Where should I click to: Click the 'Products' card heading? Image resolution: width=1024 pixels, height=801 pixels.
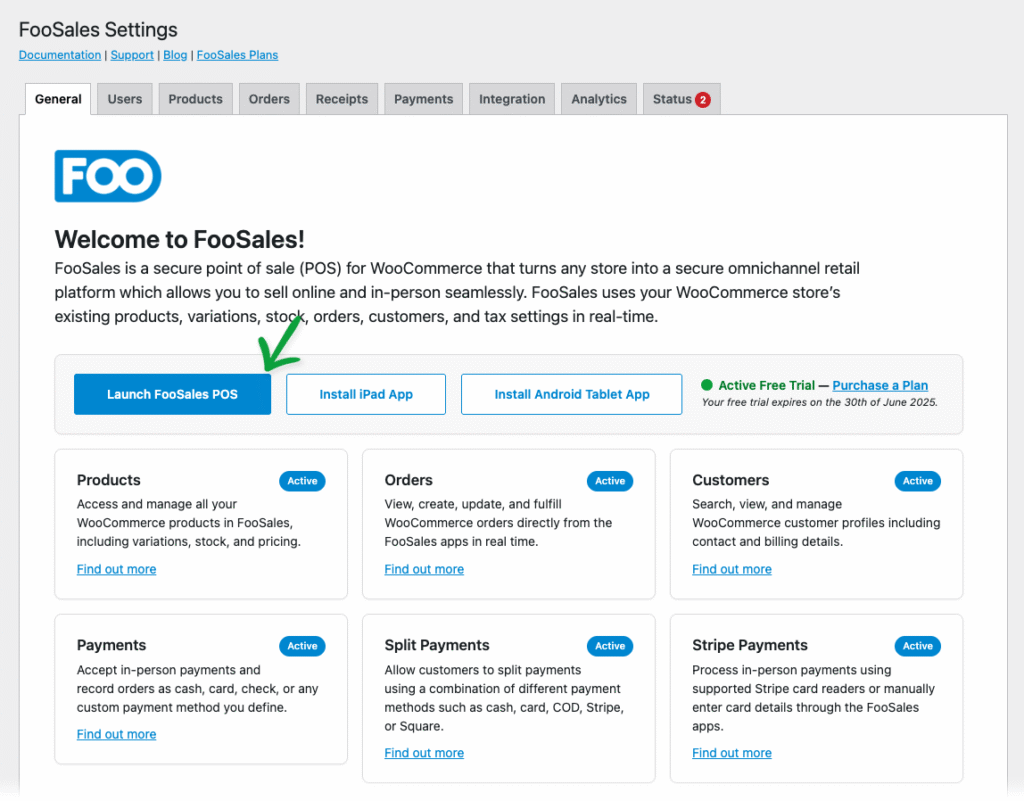click(x=108, y=480)
